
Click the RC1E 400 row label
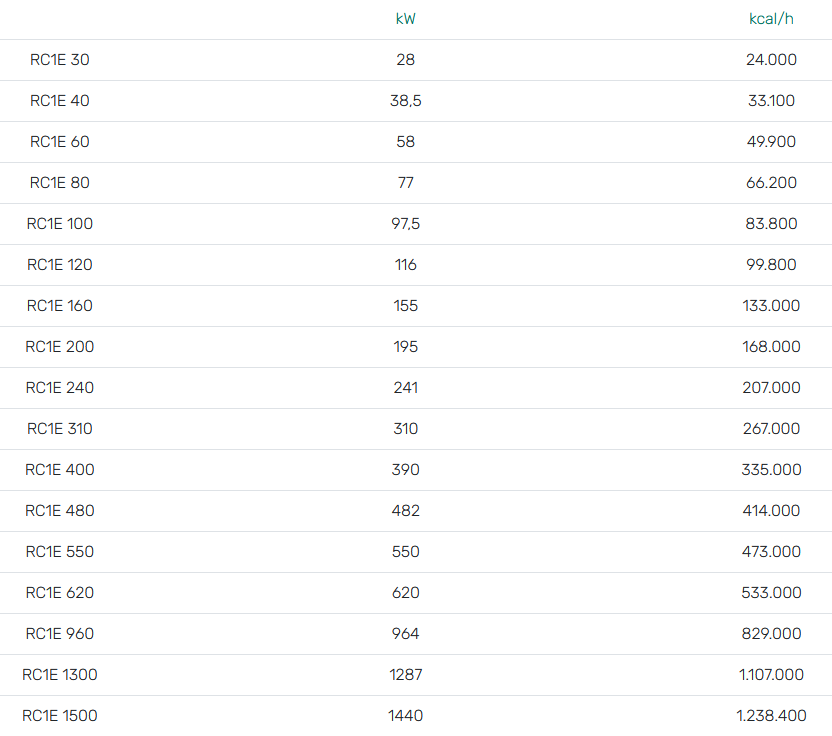pos(60,470)
